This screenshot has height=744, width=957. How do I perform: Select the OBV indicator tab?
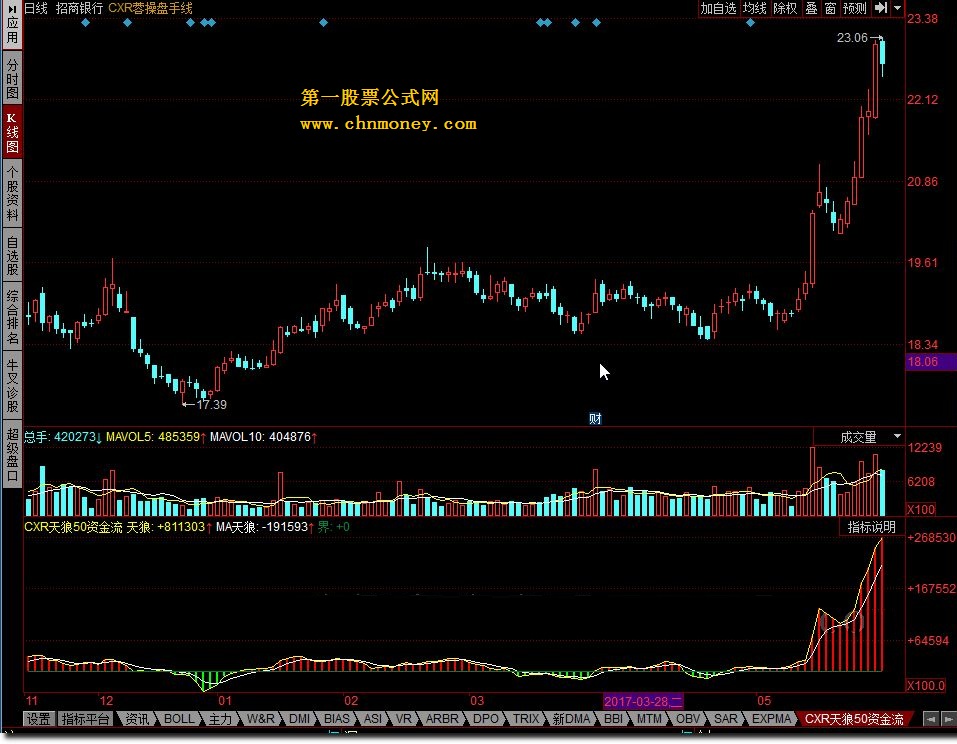688,719
